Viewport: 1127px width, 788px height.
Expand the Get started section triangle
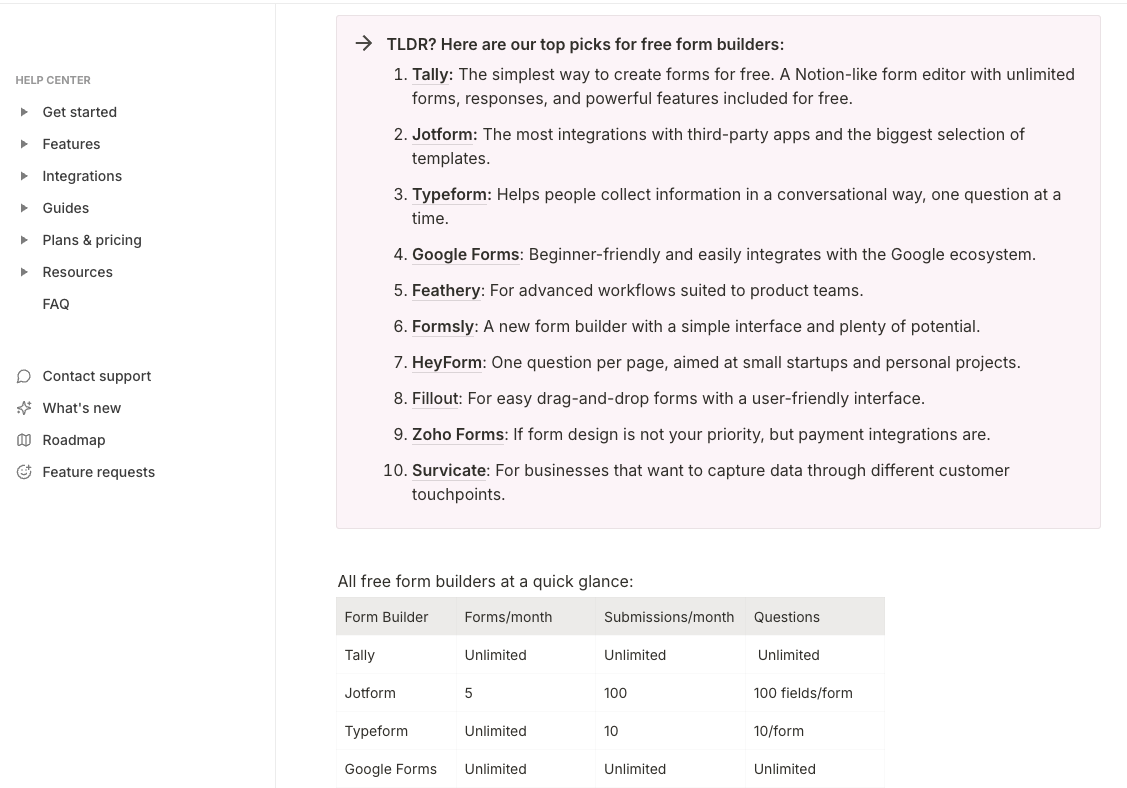pos(24,112)
